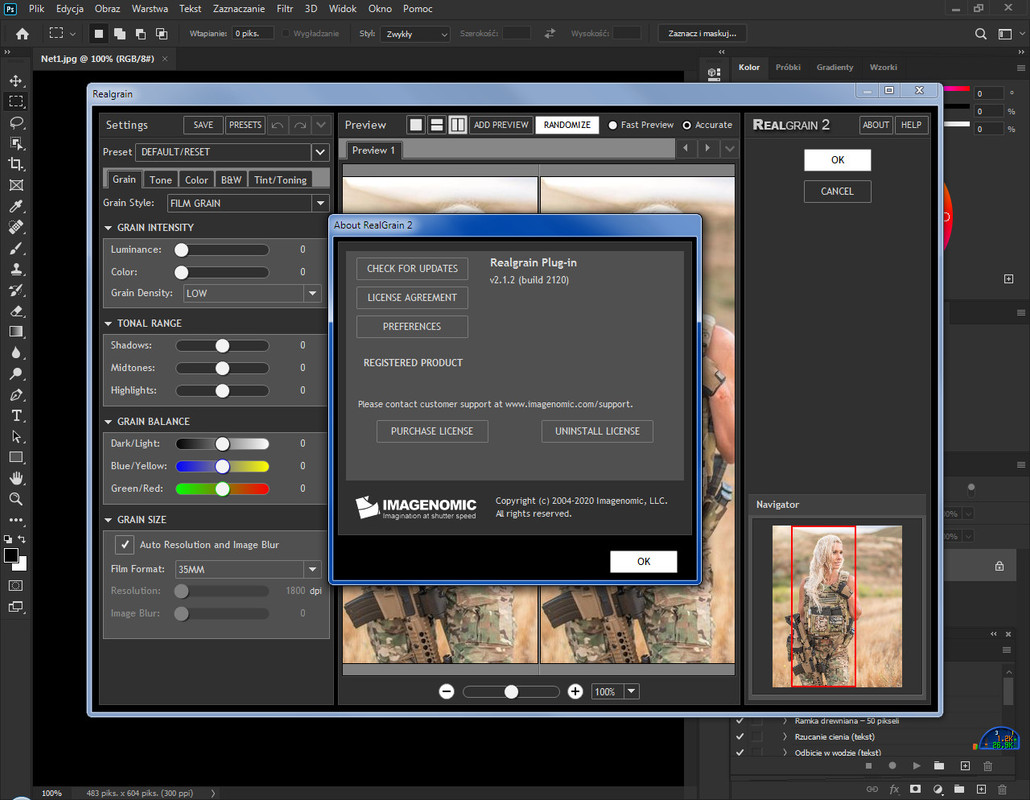The height and width of the screenshot is (800, 1030).
Task: Toggle Auto Resolution and Image Blur checkbox
Action: click(124, 544)
